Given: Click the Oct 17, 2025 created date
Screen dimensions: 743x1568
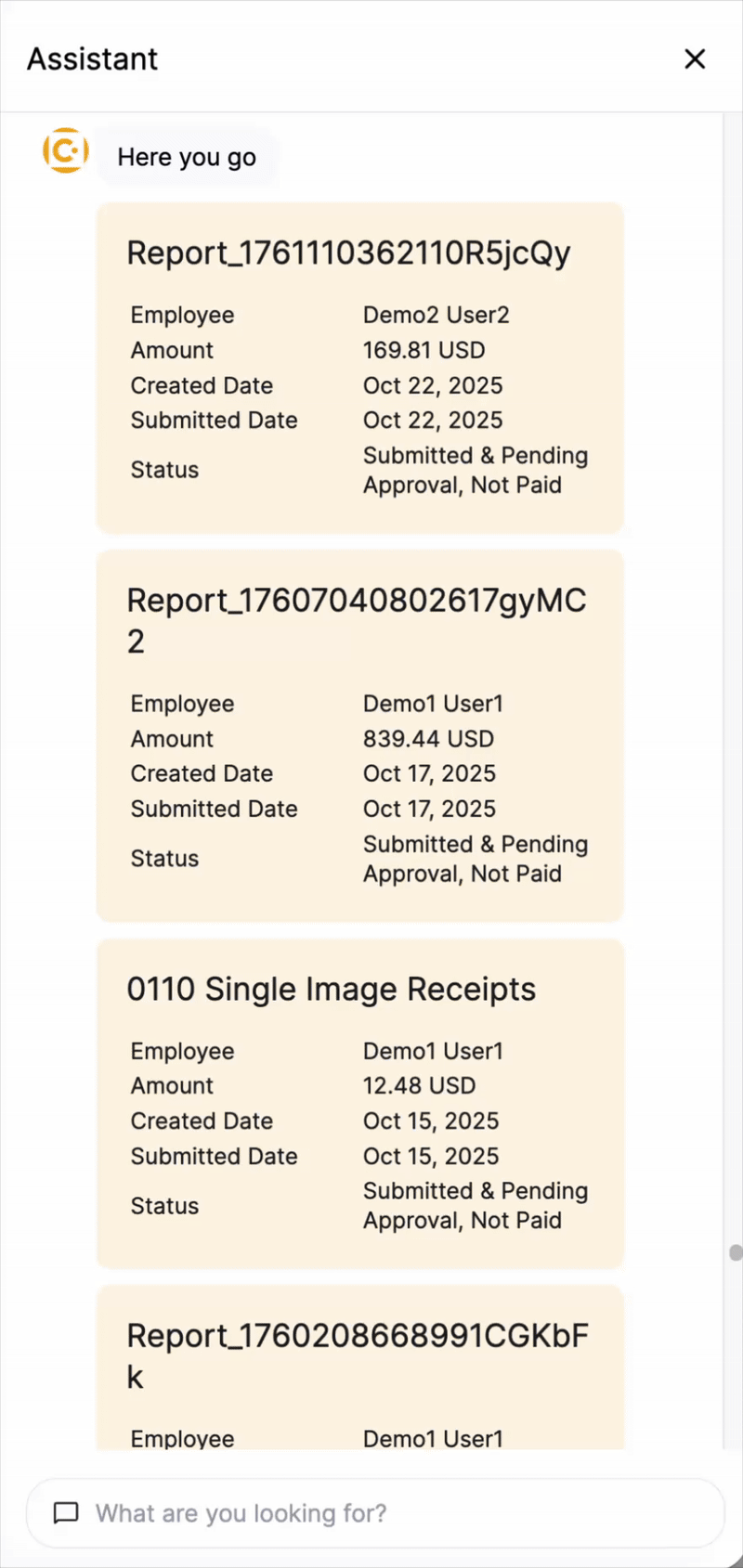Looking at the screenshot, I should tap(429, 773).
